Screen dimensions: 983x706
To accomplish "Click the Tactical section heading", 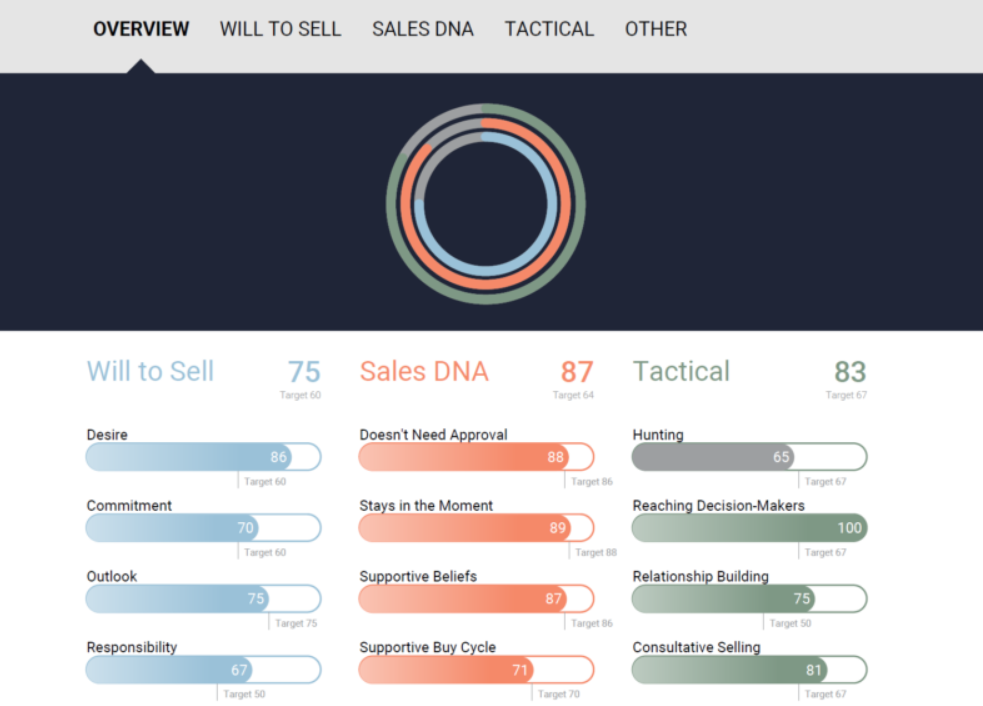I will click(681, 371).
